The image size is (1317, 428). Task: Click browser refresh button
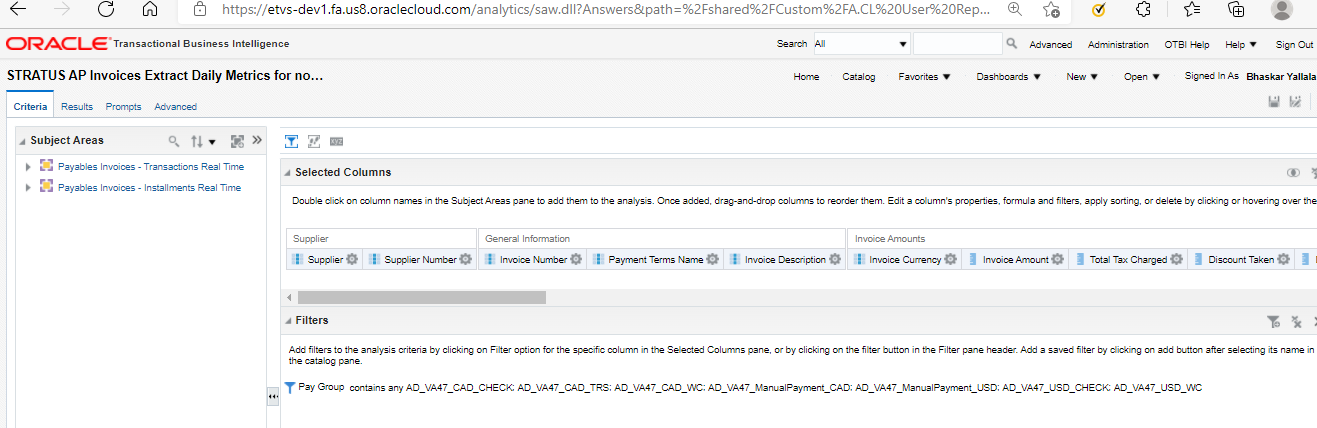click(106, 10)
